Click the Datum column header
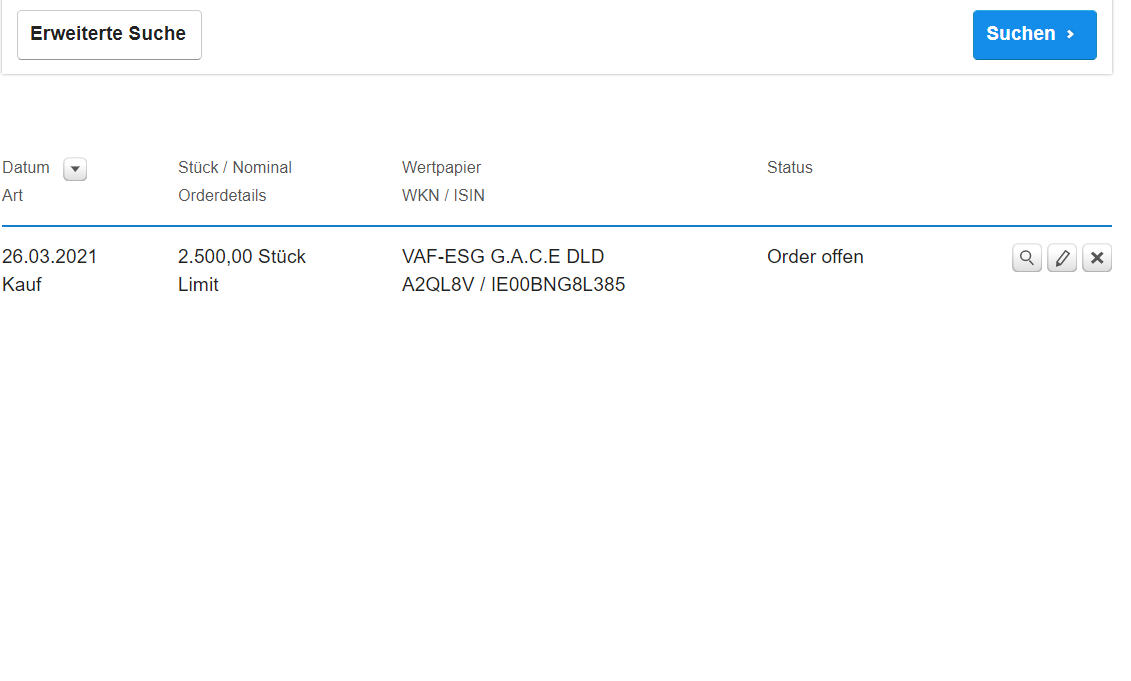The image size is (1131, 681). (x=26, y=168)
